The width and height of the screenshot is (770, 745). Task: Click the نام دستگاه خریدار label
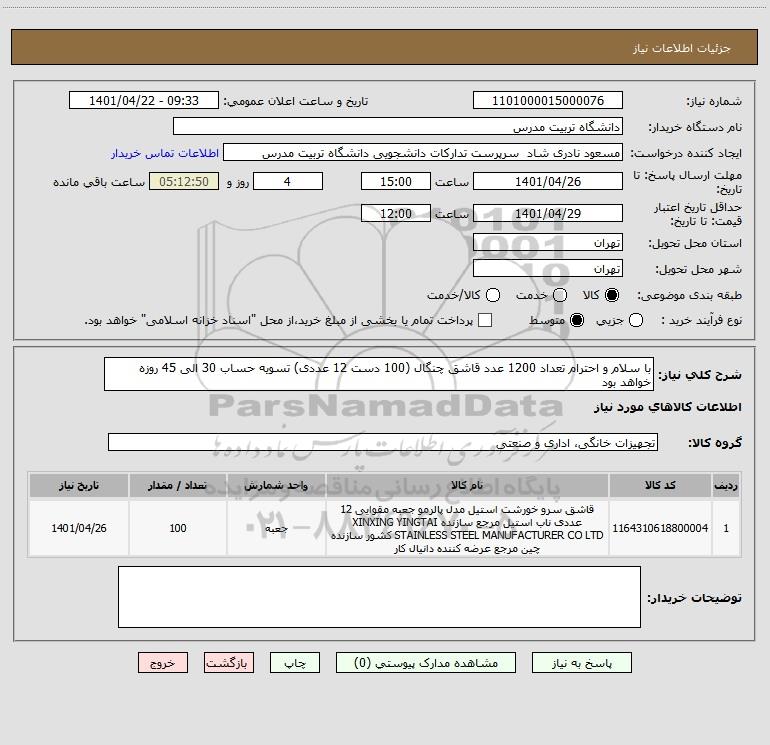point(695,127)
